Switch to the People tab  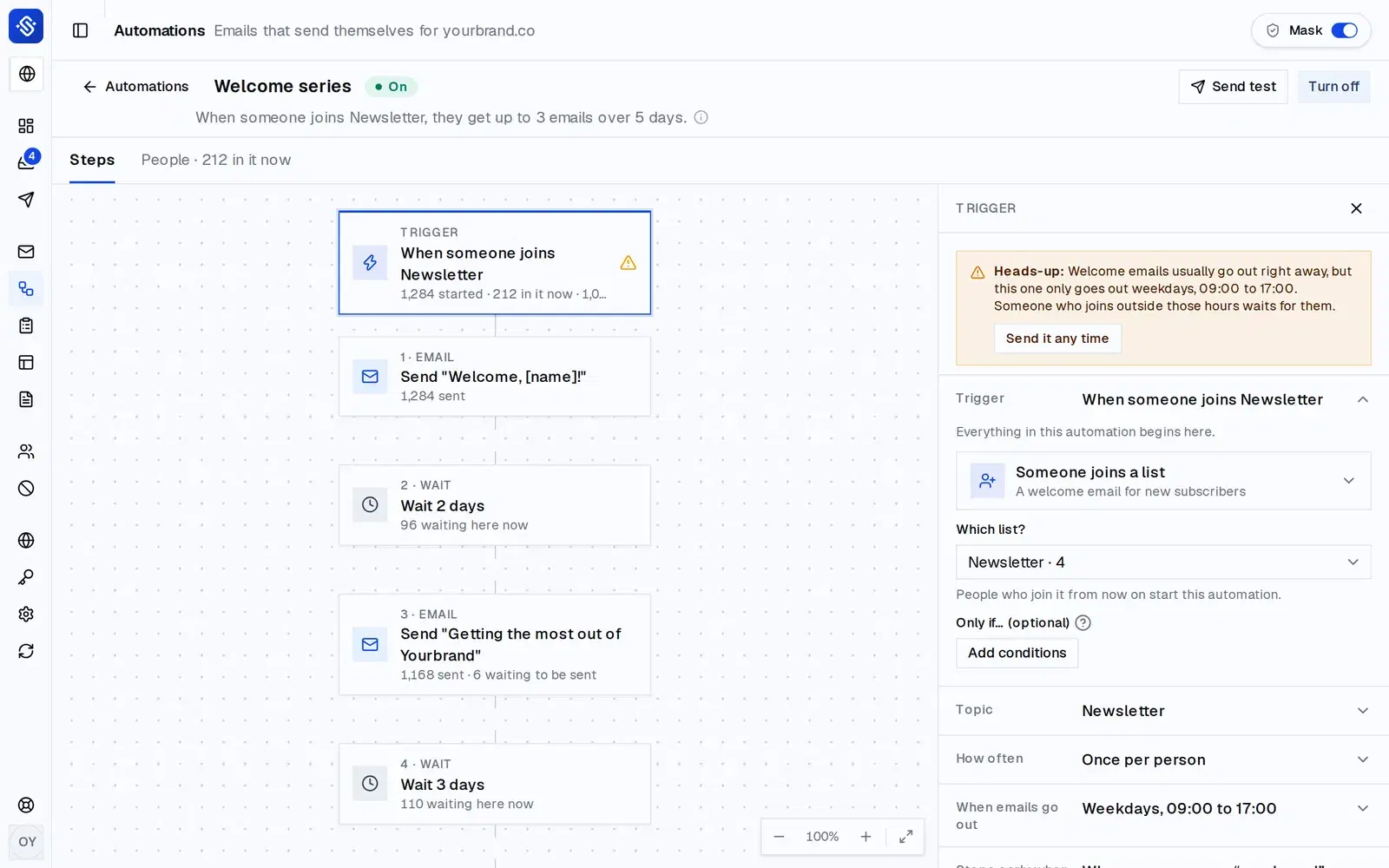click(x=216, y=160)
